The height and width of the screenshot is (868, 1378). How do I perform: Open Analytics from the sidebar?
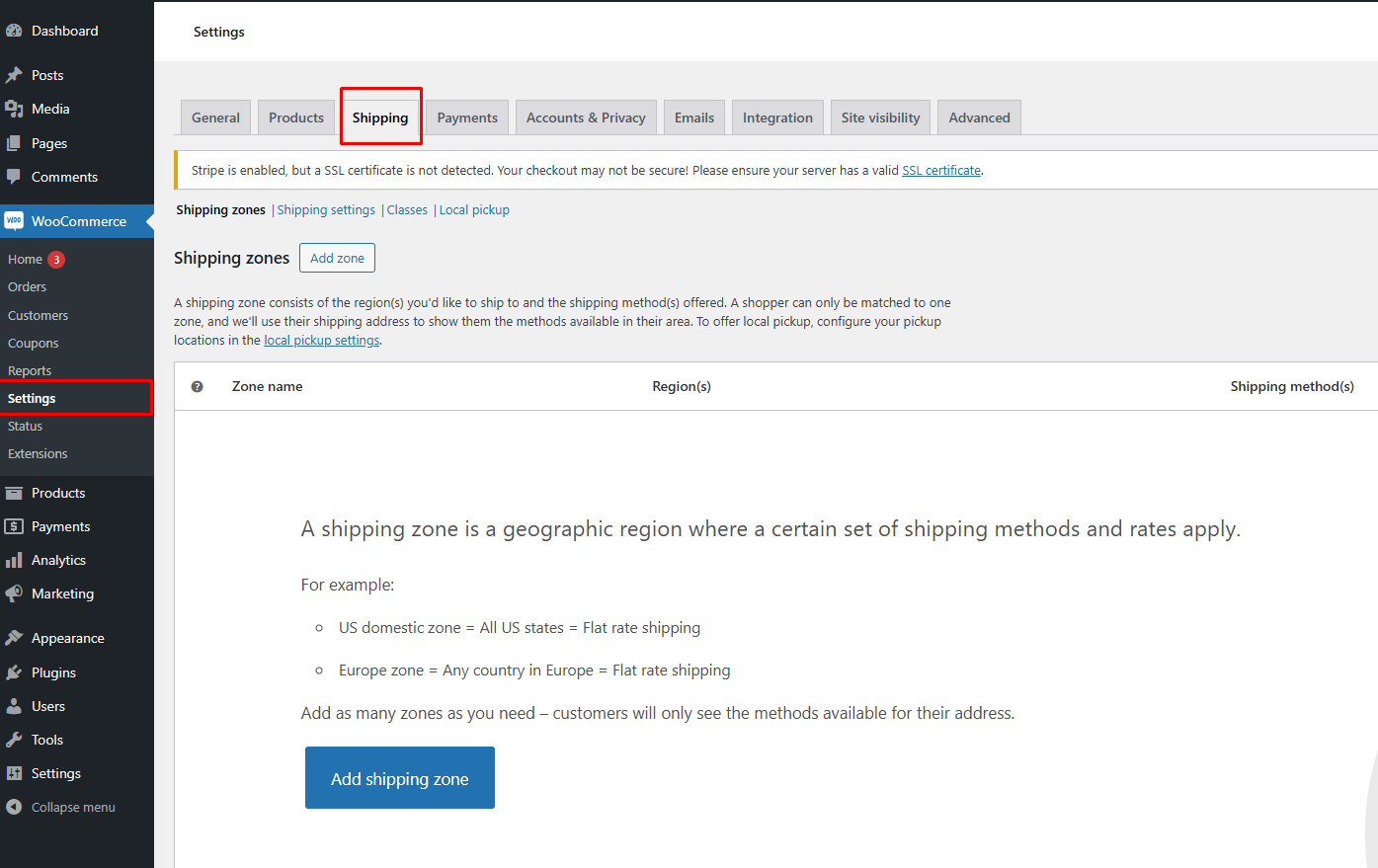[57, 560]
